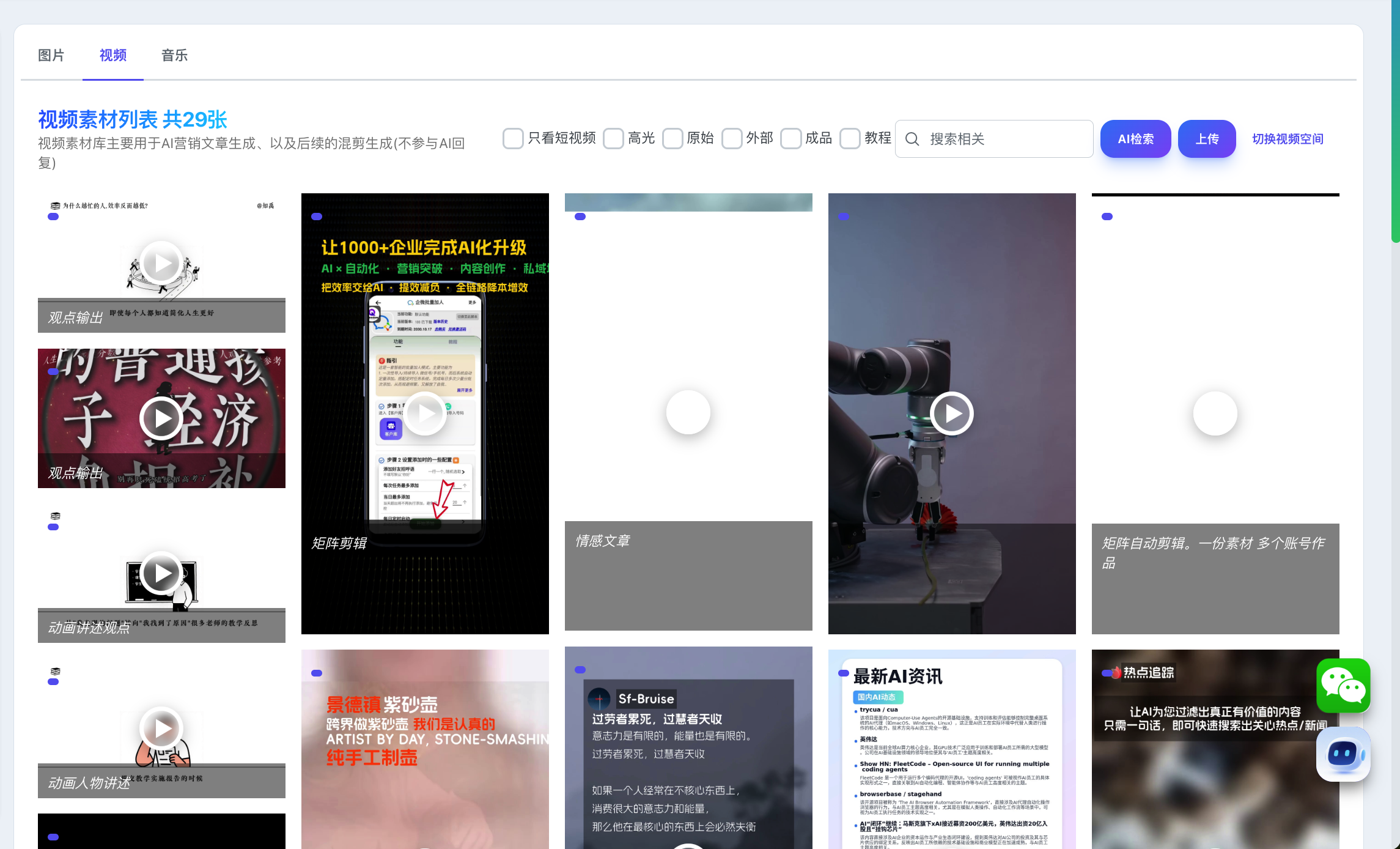Image resolution: width=1400 pixels, height=849 pixels.
Task: Click the 上传 upload button
Action: click(1206, 139)
